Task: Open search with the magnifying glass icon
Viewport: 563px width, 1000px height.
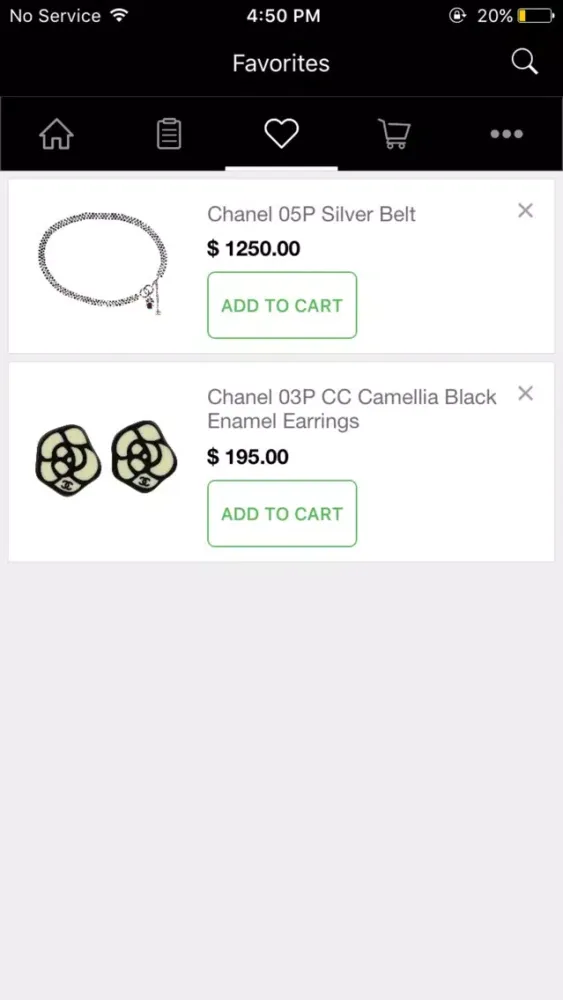Action: click(525, 62)
